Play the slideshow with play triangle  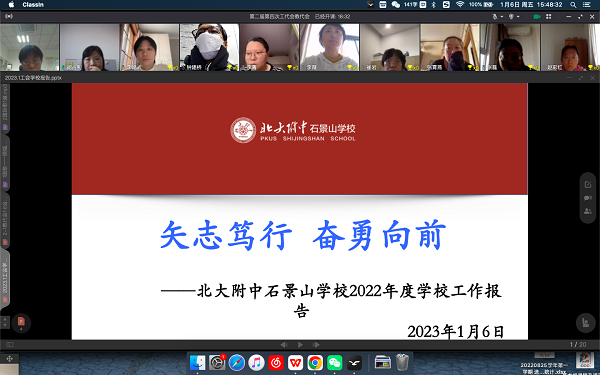tap(300, 345)
